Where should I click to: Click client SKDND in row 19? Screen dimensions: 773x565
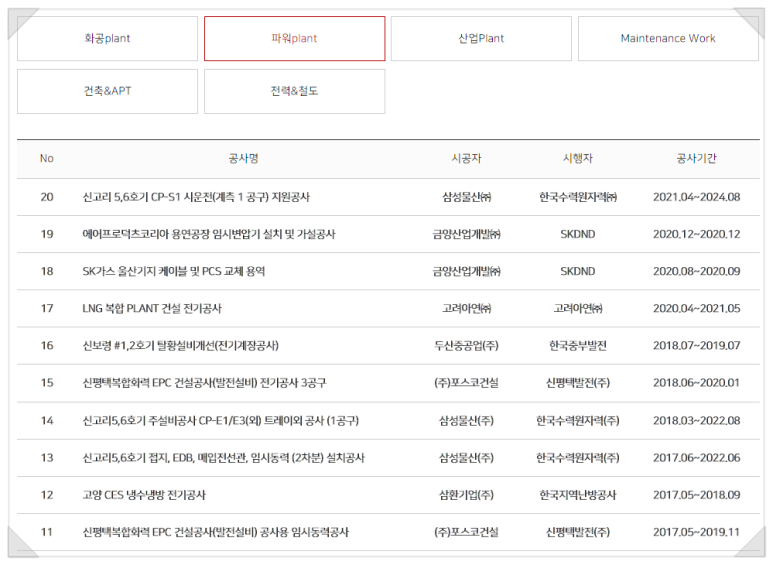578,234
